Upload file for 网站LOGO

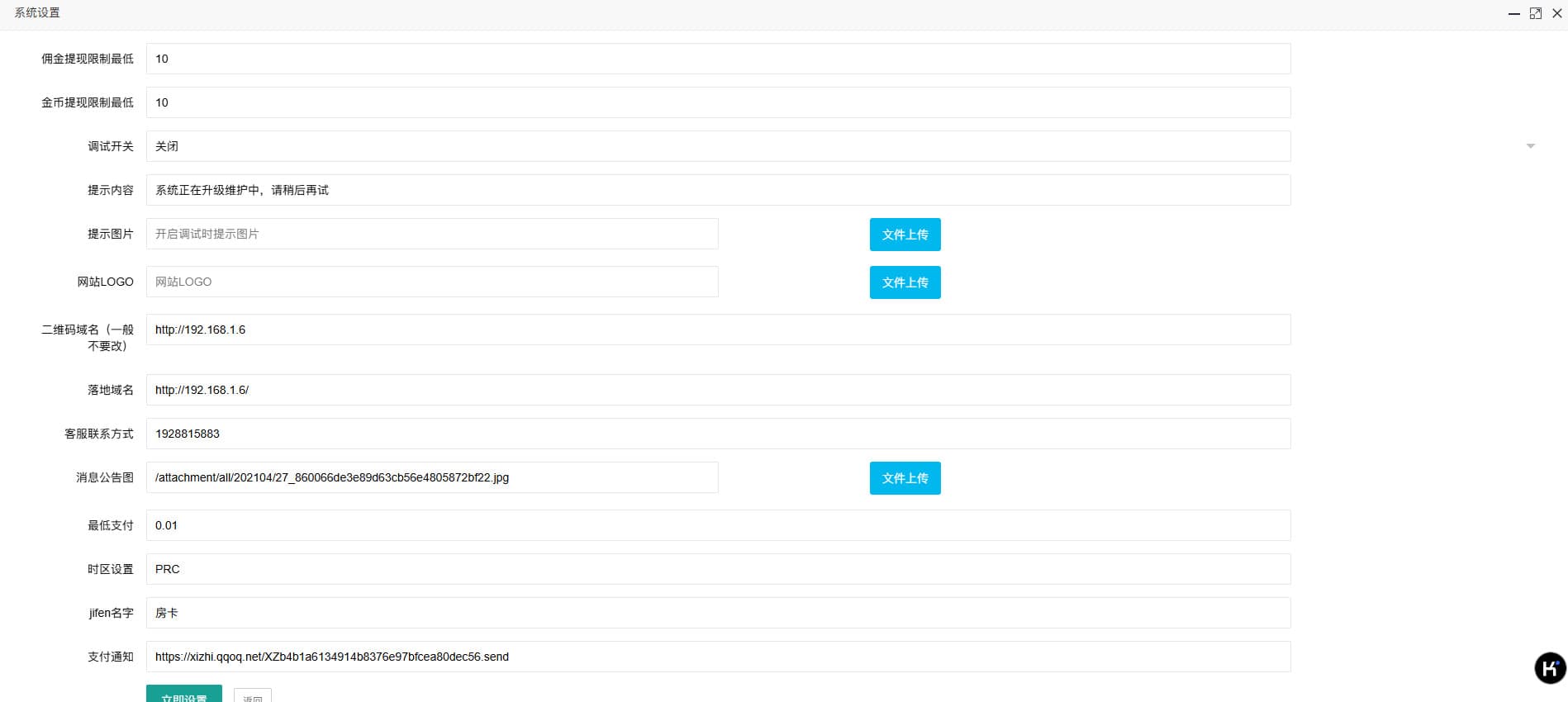(x=905, y=282)
